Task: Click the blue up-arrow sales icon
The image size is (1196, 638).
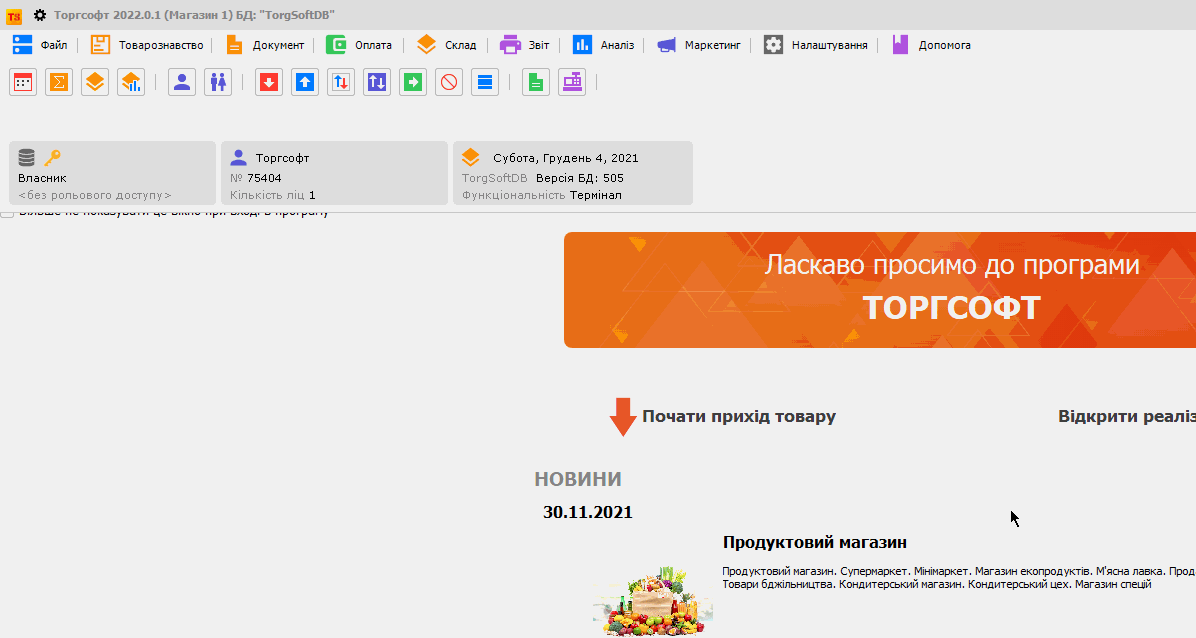Action: pos(304,82)
